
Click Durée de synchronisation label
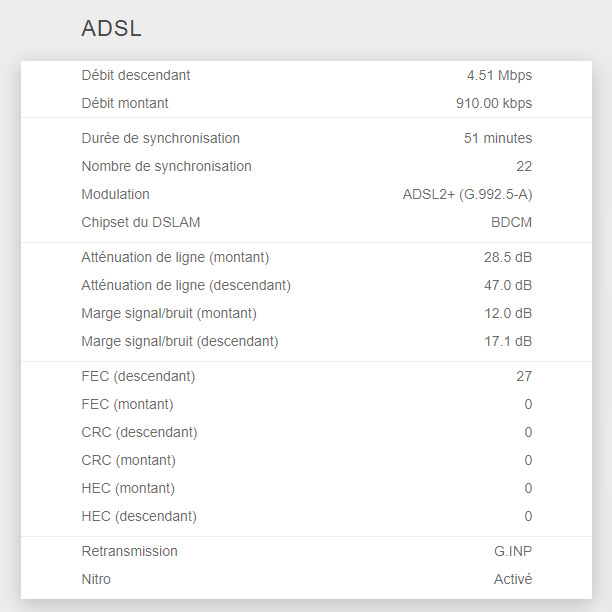(160, 138)
